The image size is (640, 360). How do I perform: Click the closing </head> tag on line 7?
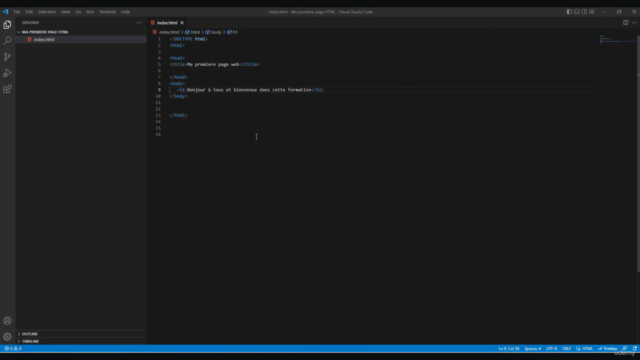point(178,77)
